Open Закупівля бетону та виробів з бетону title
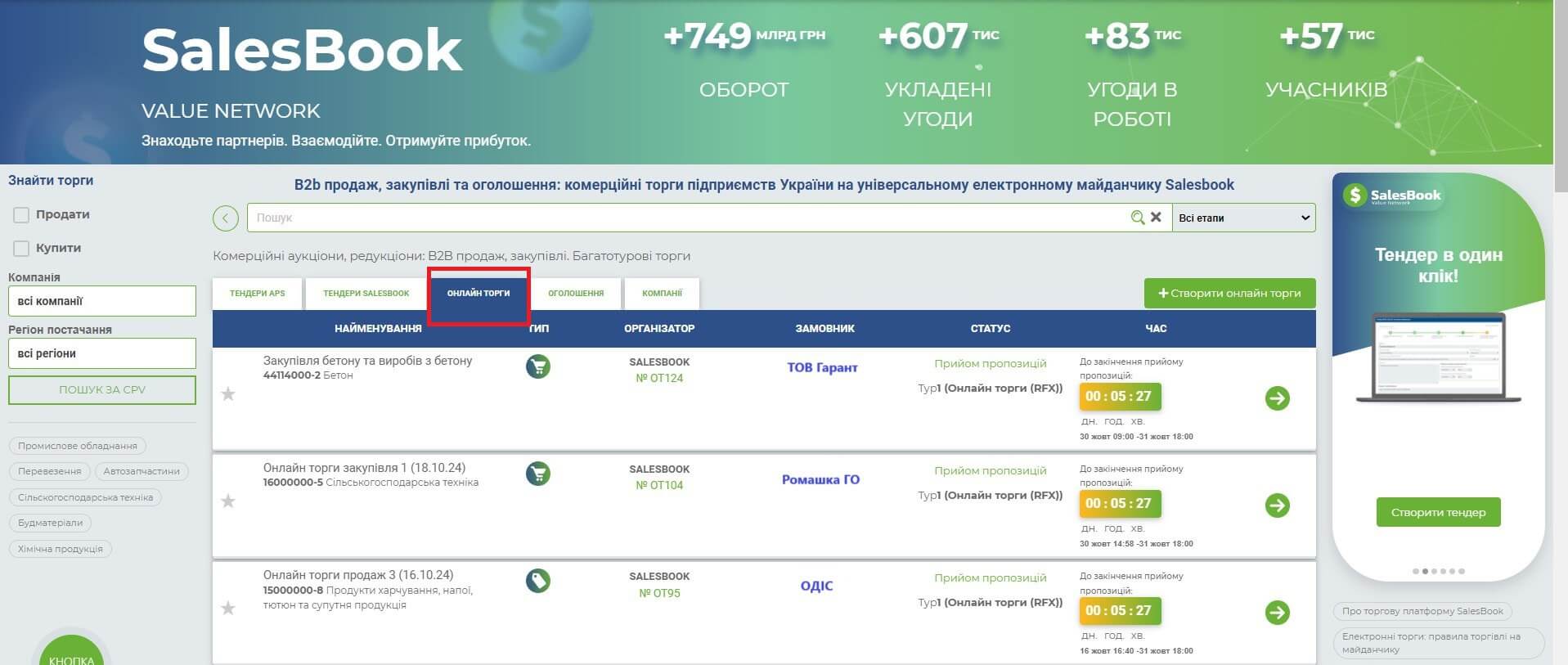This screenshot has height=665, width=1568. [x=367, y=361]
